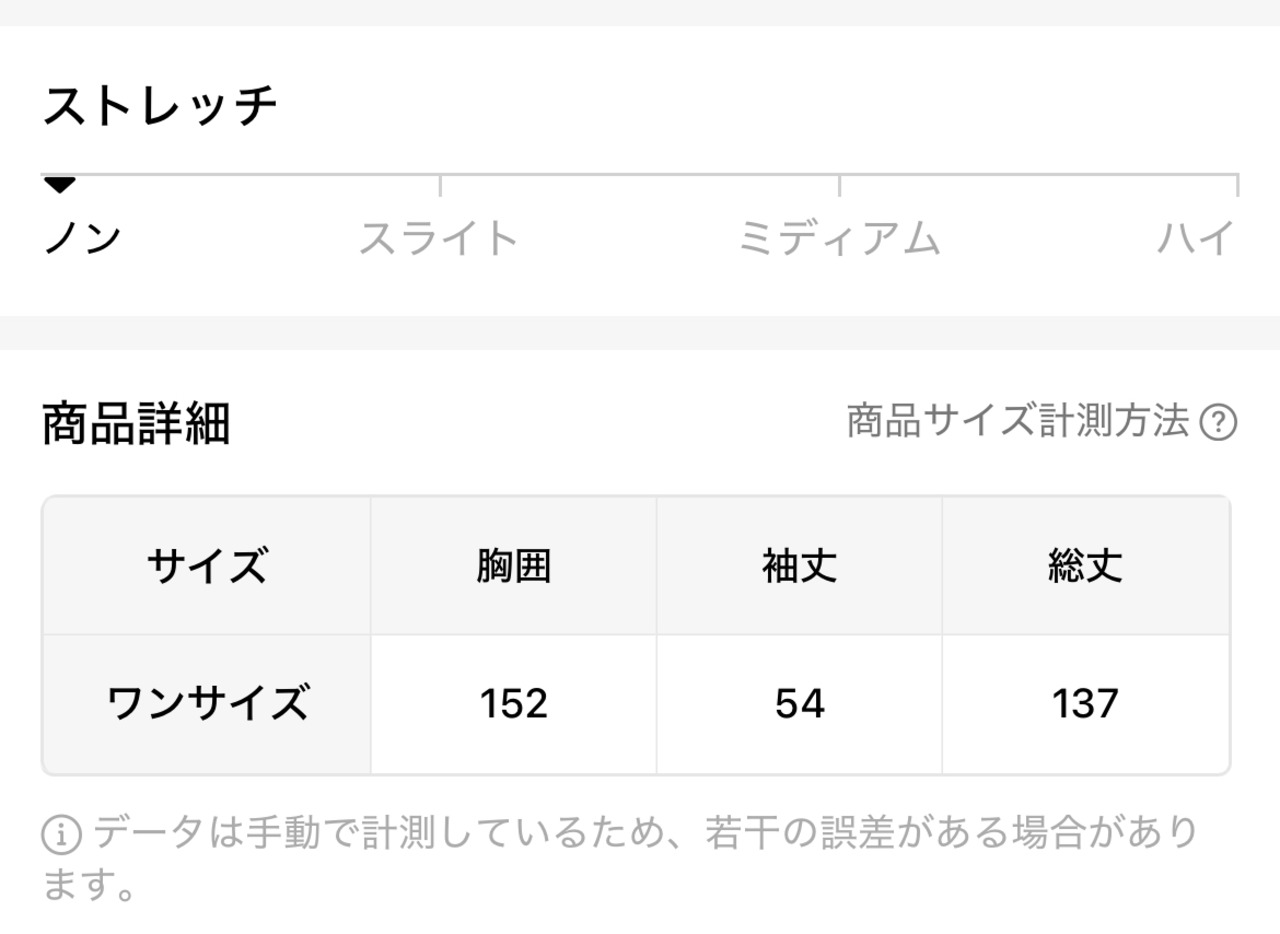Image resolution: width=1280 pixels, height=934 pixels.
Task: Click the black stretch level marker triangle
Action: pos(60,185)
